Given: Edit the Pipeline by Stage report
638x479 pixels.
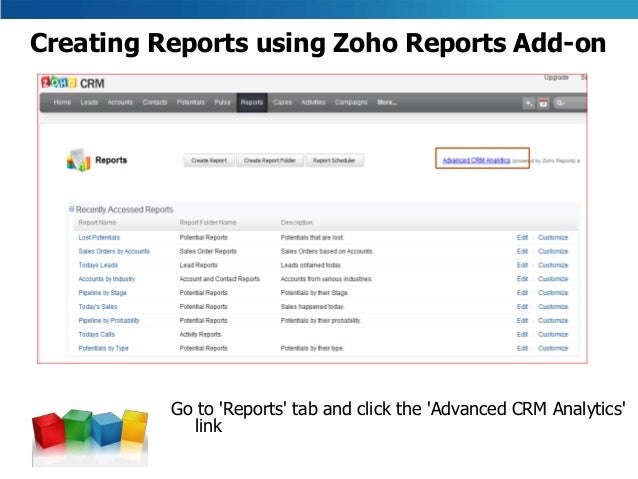Looking at the screenshot, I should pyautogui.click(x=522, y=293).
